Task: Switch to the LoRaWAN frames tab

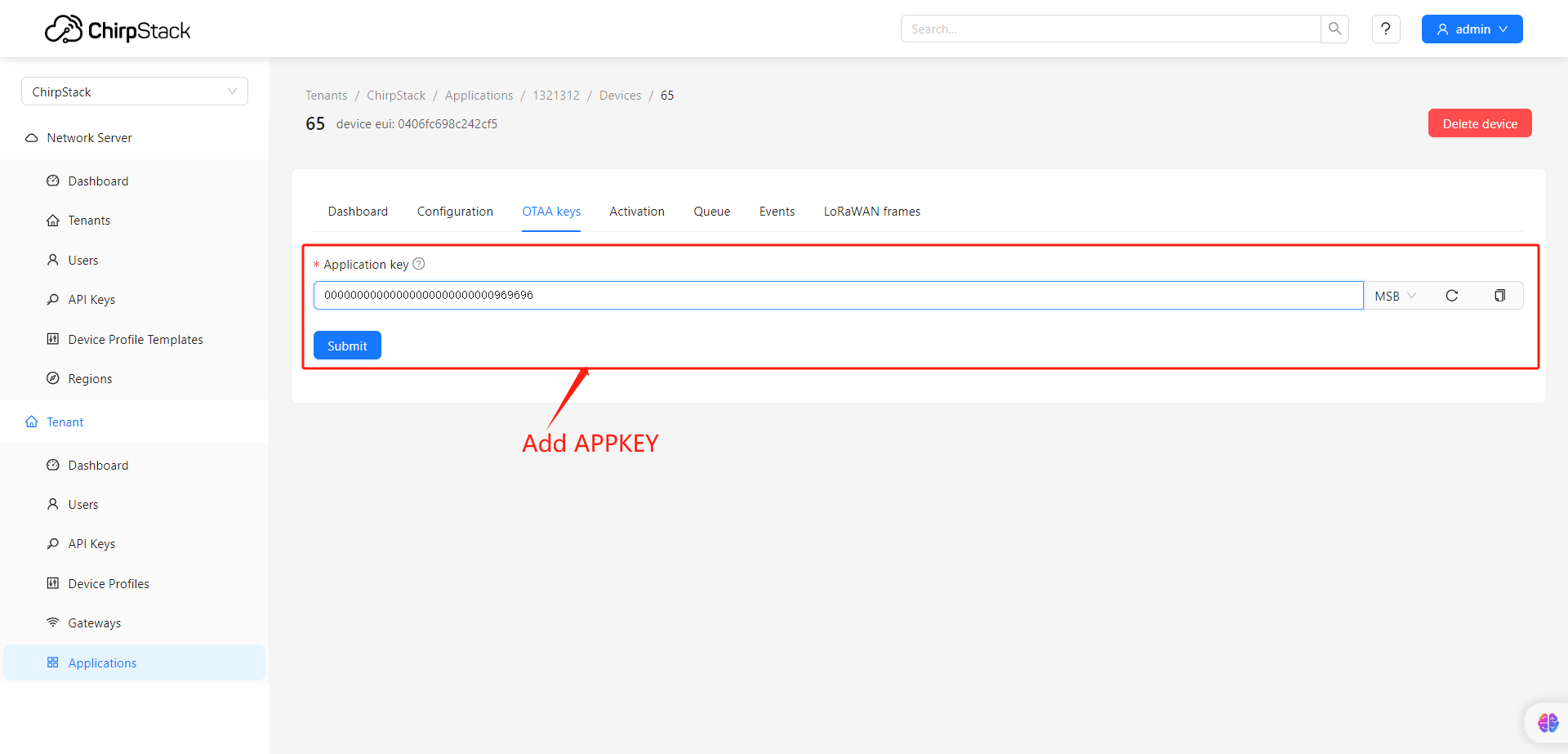Action: (x=871, y=212)
